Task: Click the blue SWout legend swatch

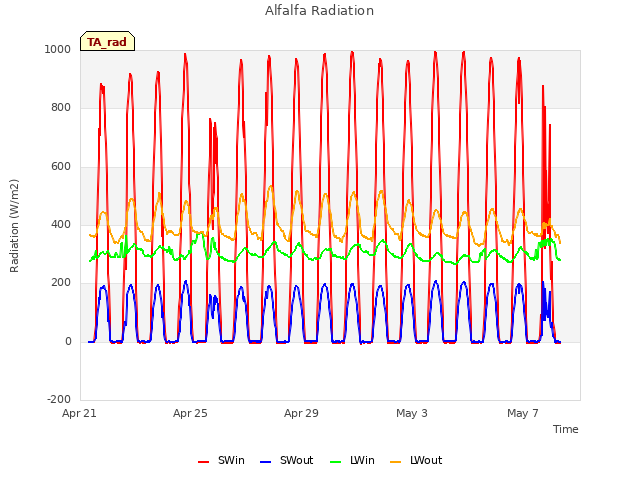Action: click(x=265, y=462)
